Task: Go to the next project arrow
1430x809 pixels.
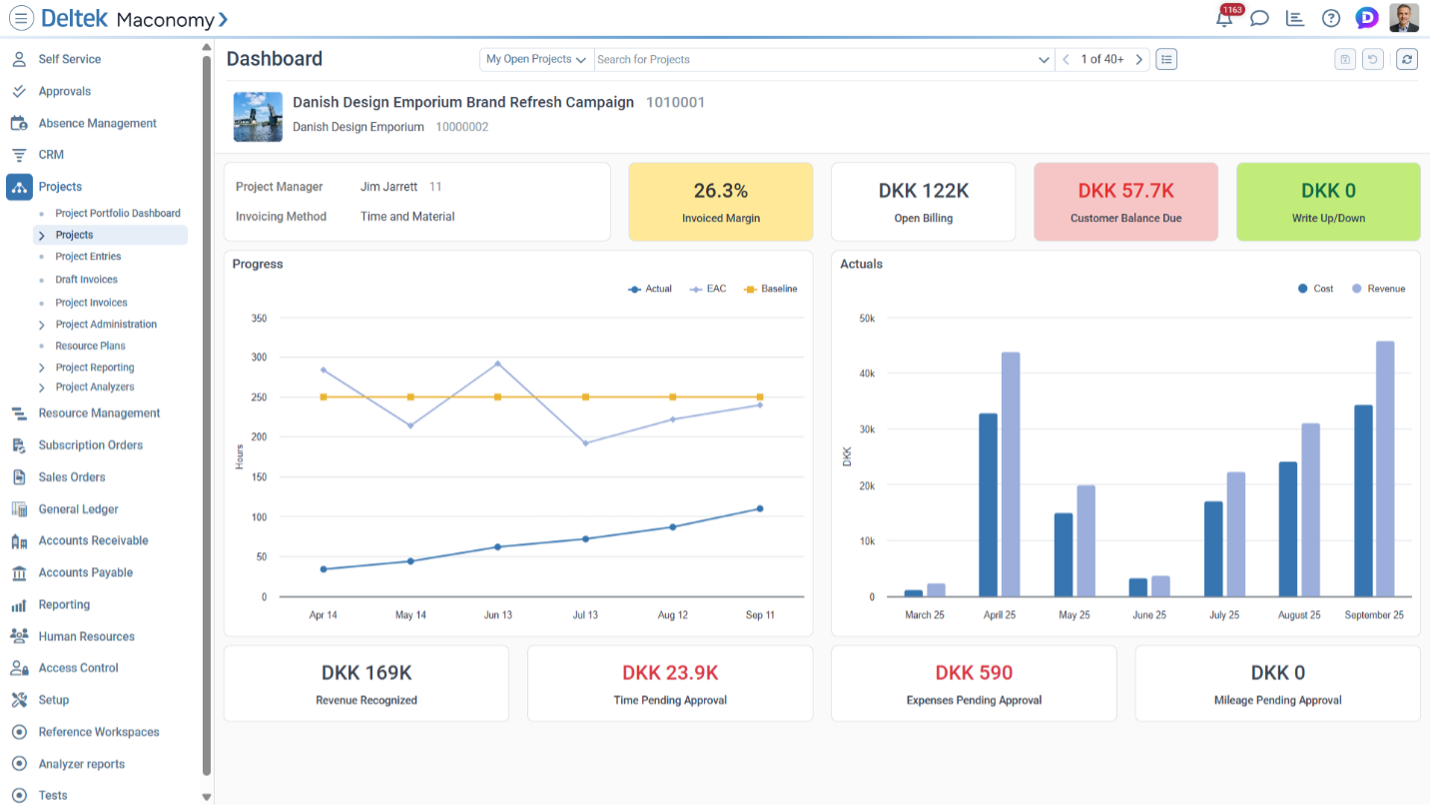Action: (x=1139, y=59)
